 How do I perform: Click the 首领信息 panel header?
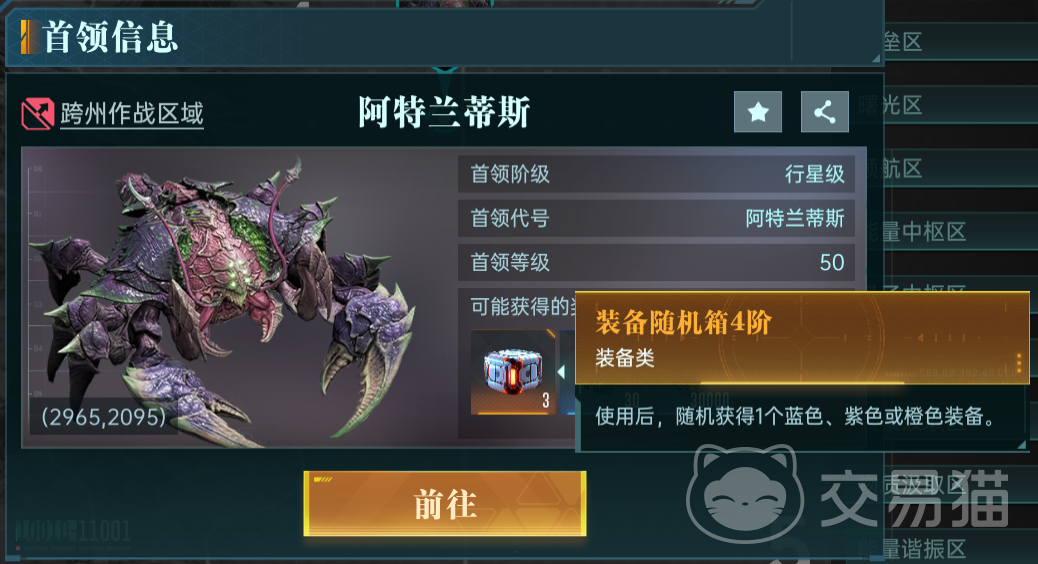point(444,36)
